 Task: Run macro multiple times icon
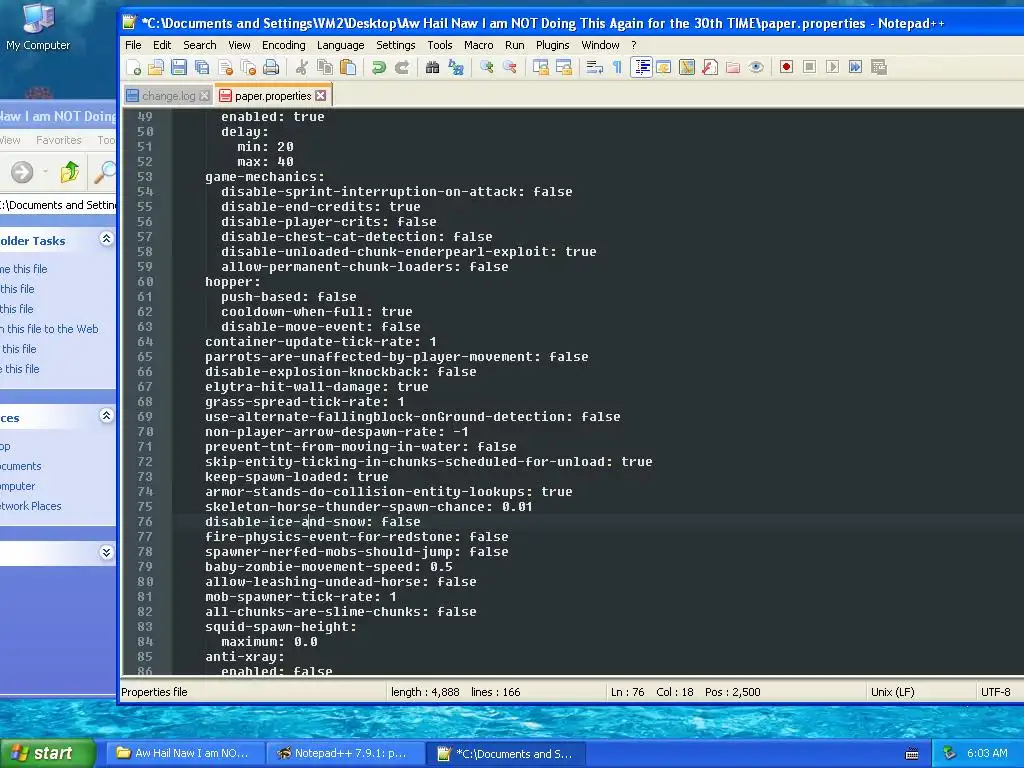[856, 67]
